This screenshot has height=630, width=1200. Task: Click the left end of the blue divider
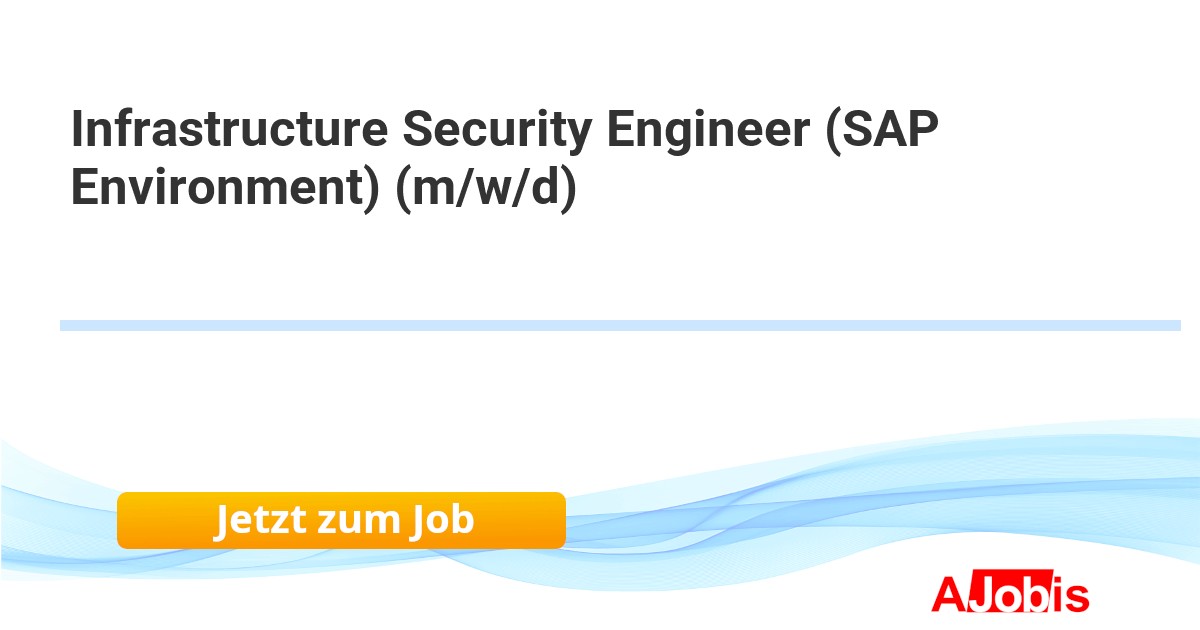point(66,325)
